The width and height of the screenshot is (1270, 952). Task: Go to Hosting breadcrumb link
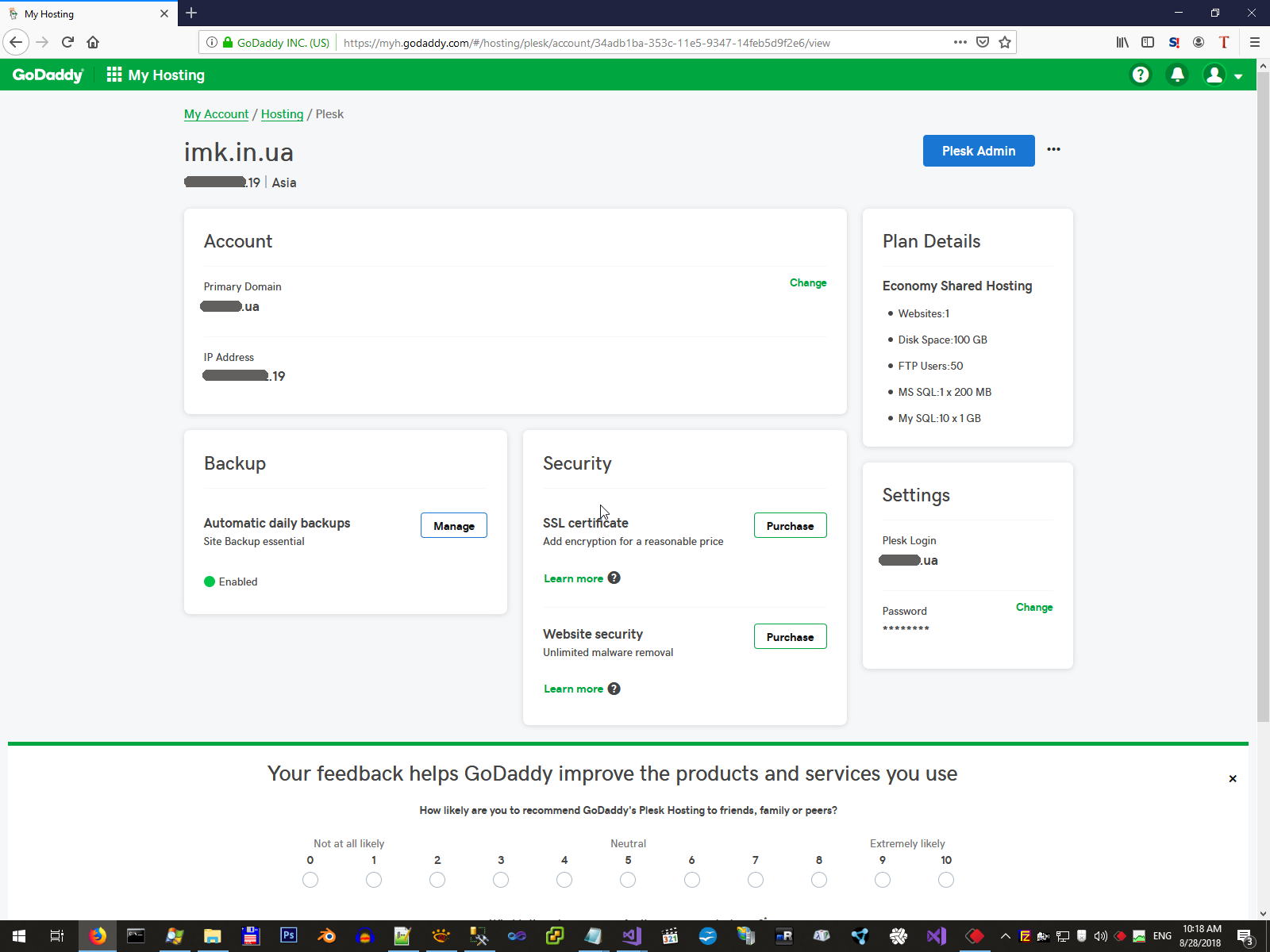(282, 114)
